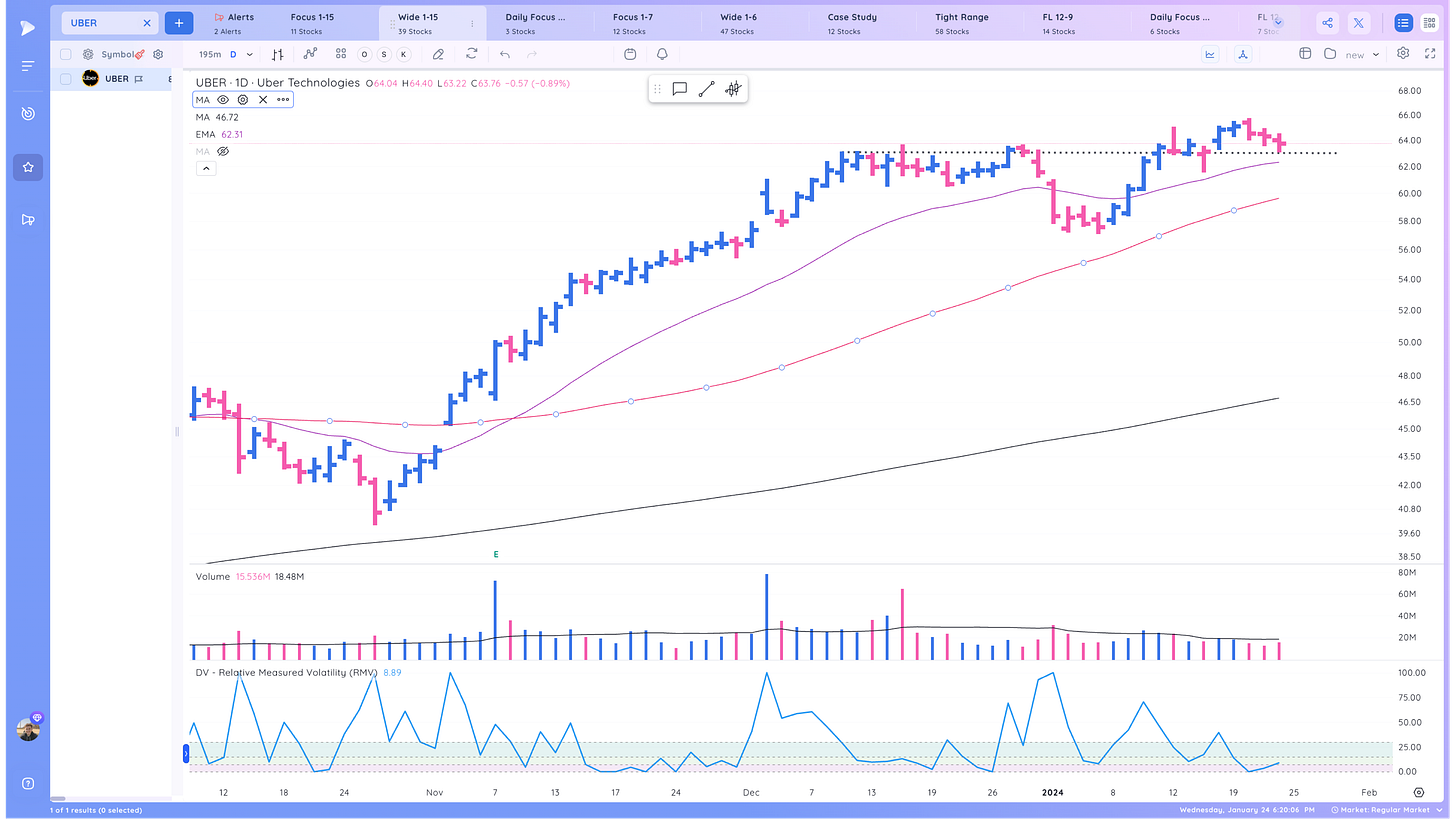Open the timeframe dropdown next to 195m D
The image size is (1456, 819).
pos(250,54)
